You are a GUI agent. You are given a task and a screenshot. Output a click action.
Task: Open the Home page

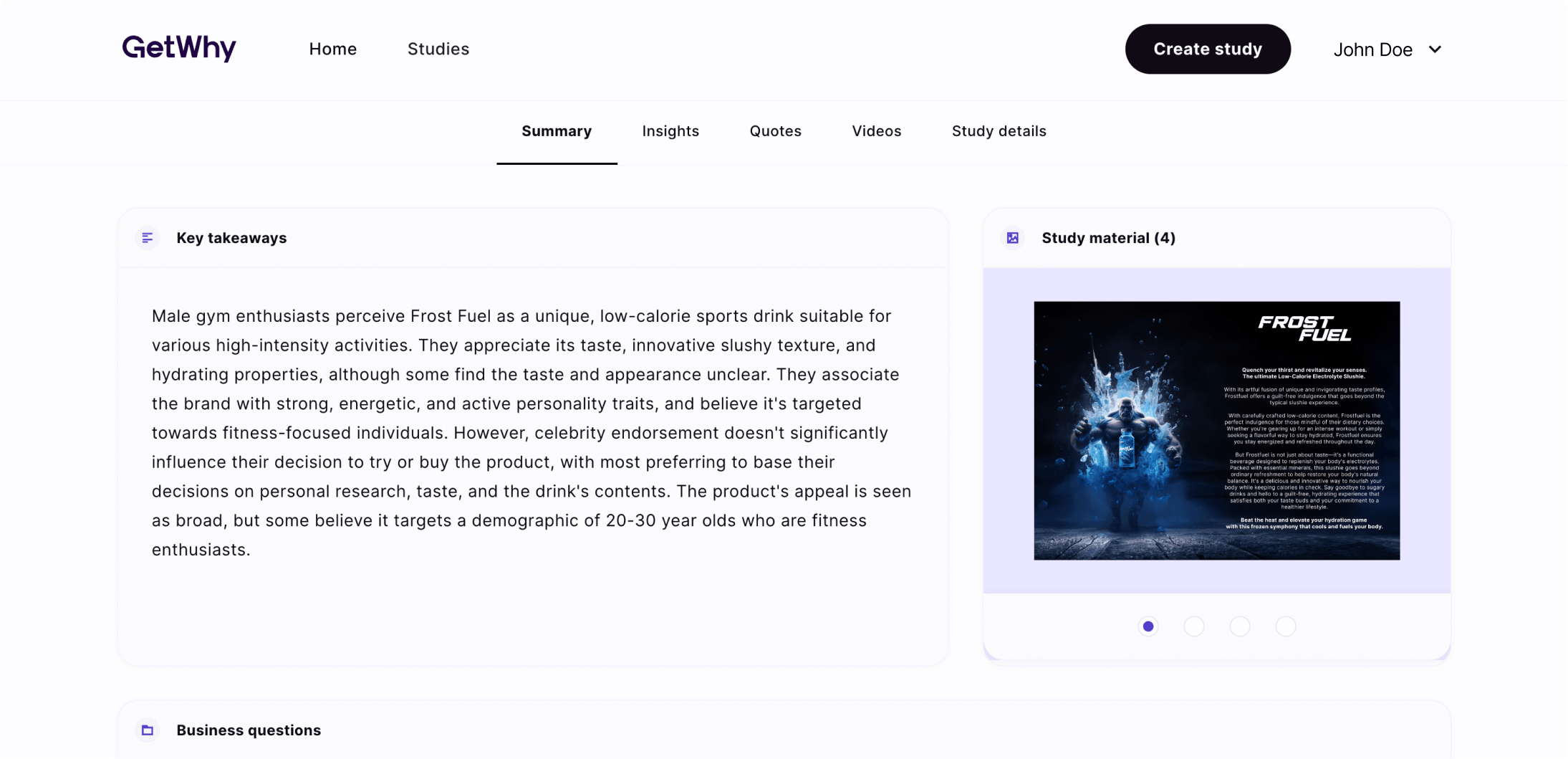(333, 49)
